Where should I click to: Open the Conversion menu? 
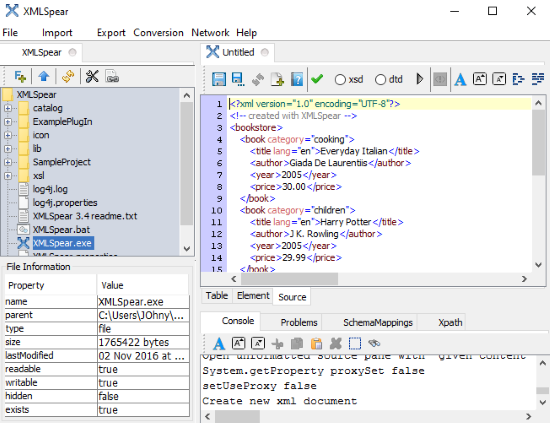coord(158,33)
